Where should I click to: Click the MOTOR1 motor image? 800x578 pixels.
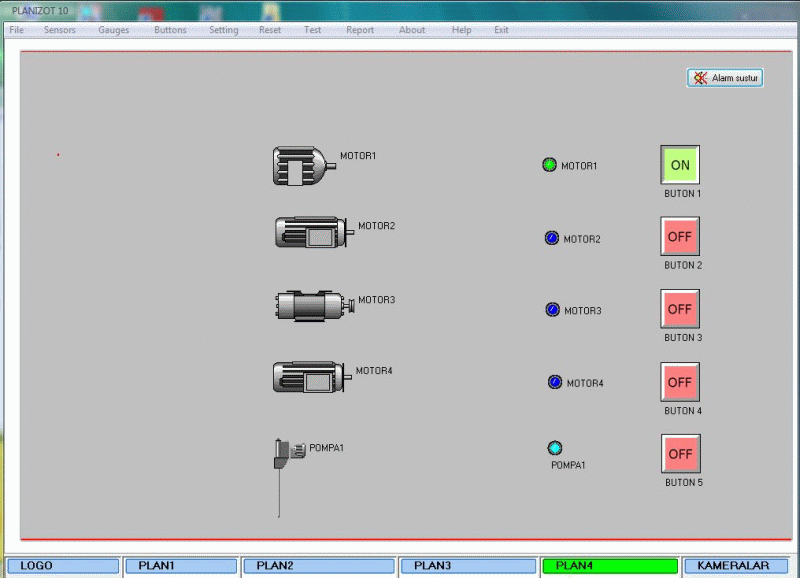coord(304,166)
